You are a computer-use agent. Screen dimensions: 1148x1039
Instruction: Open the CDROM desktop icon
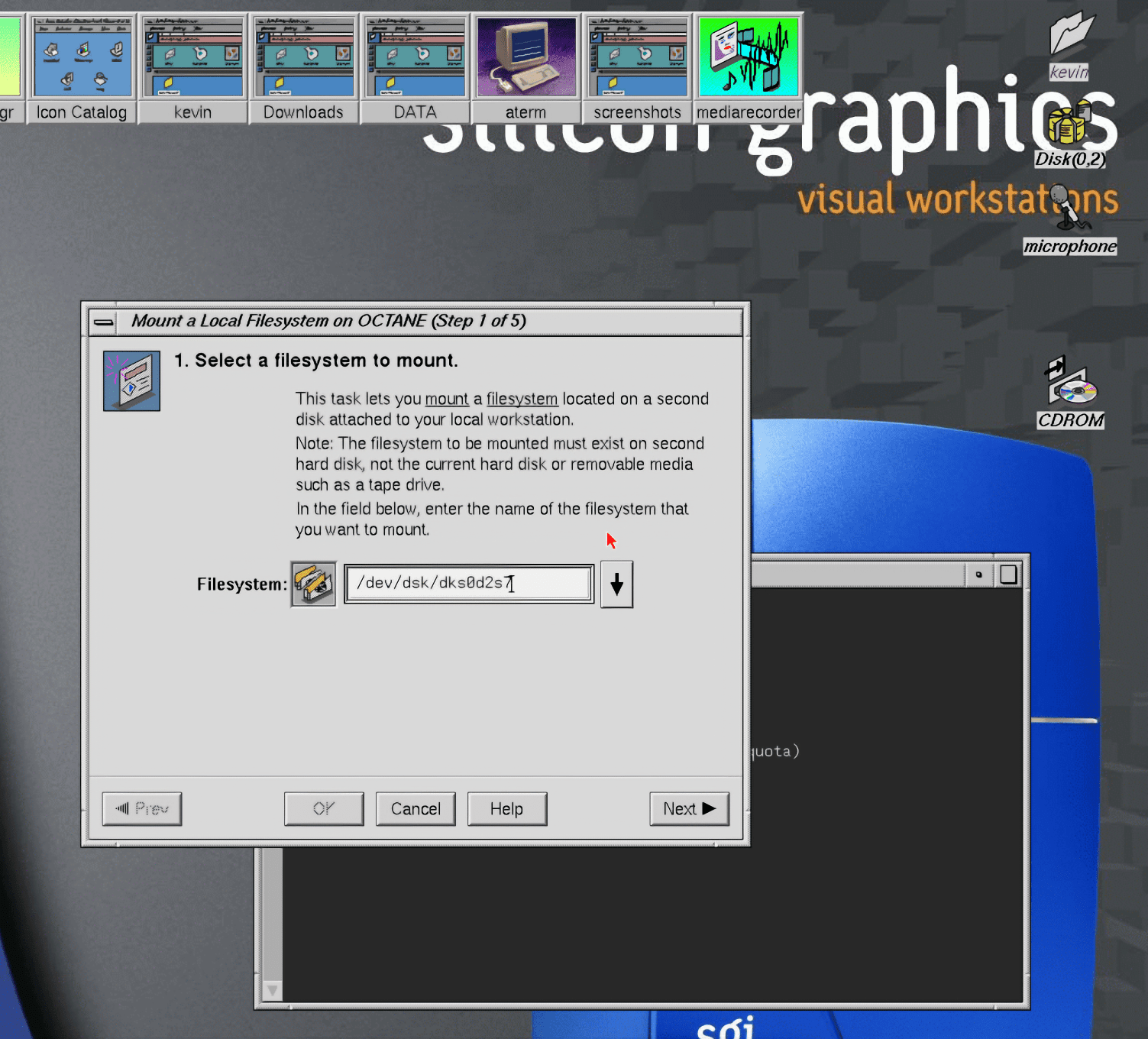1071,393
